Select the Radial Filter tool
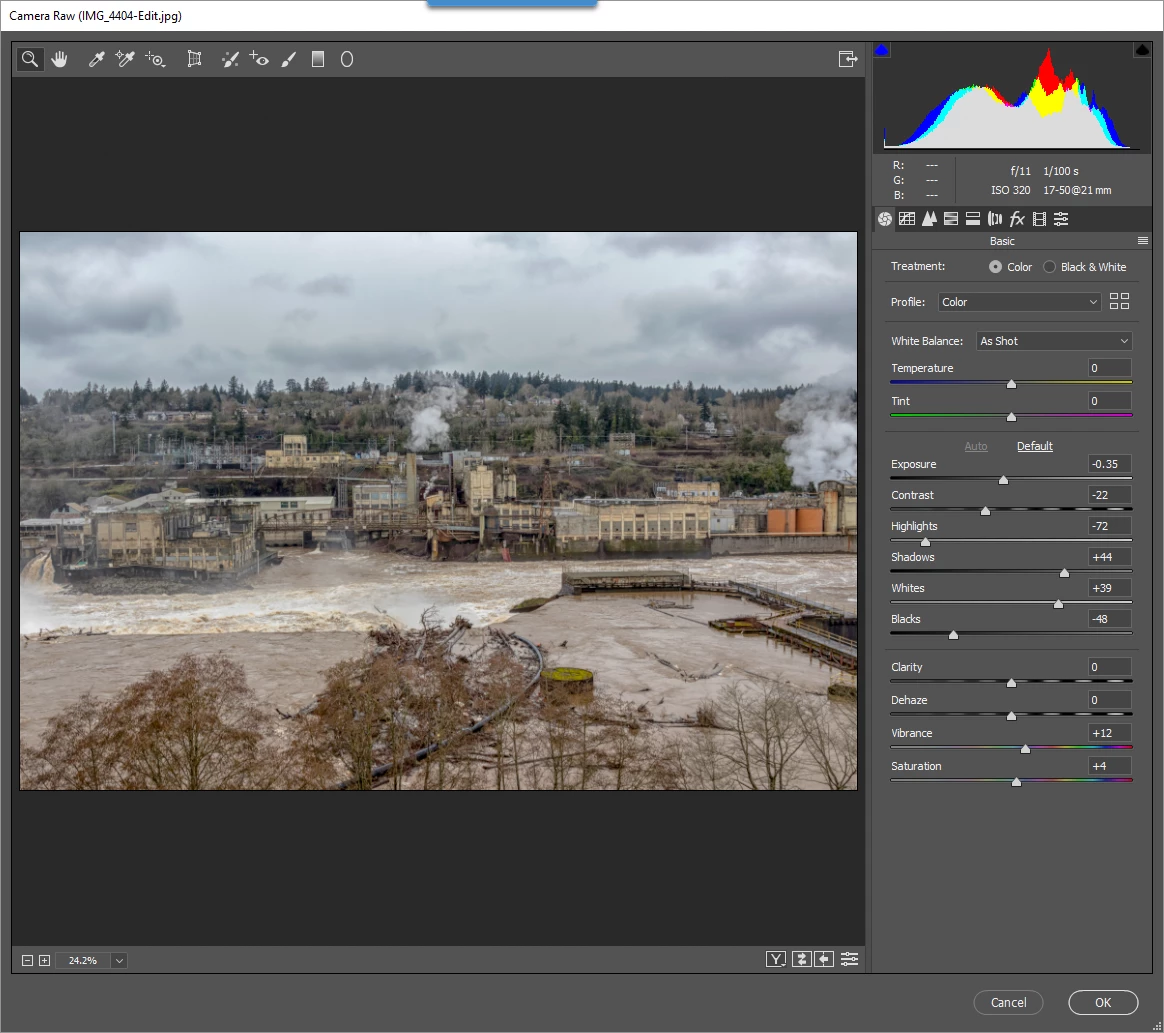 point(347,59)
